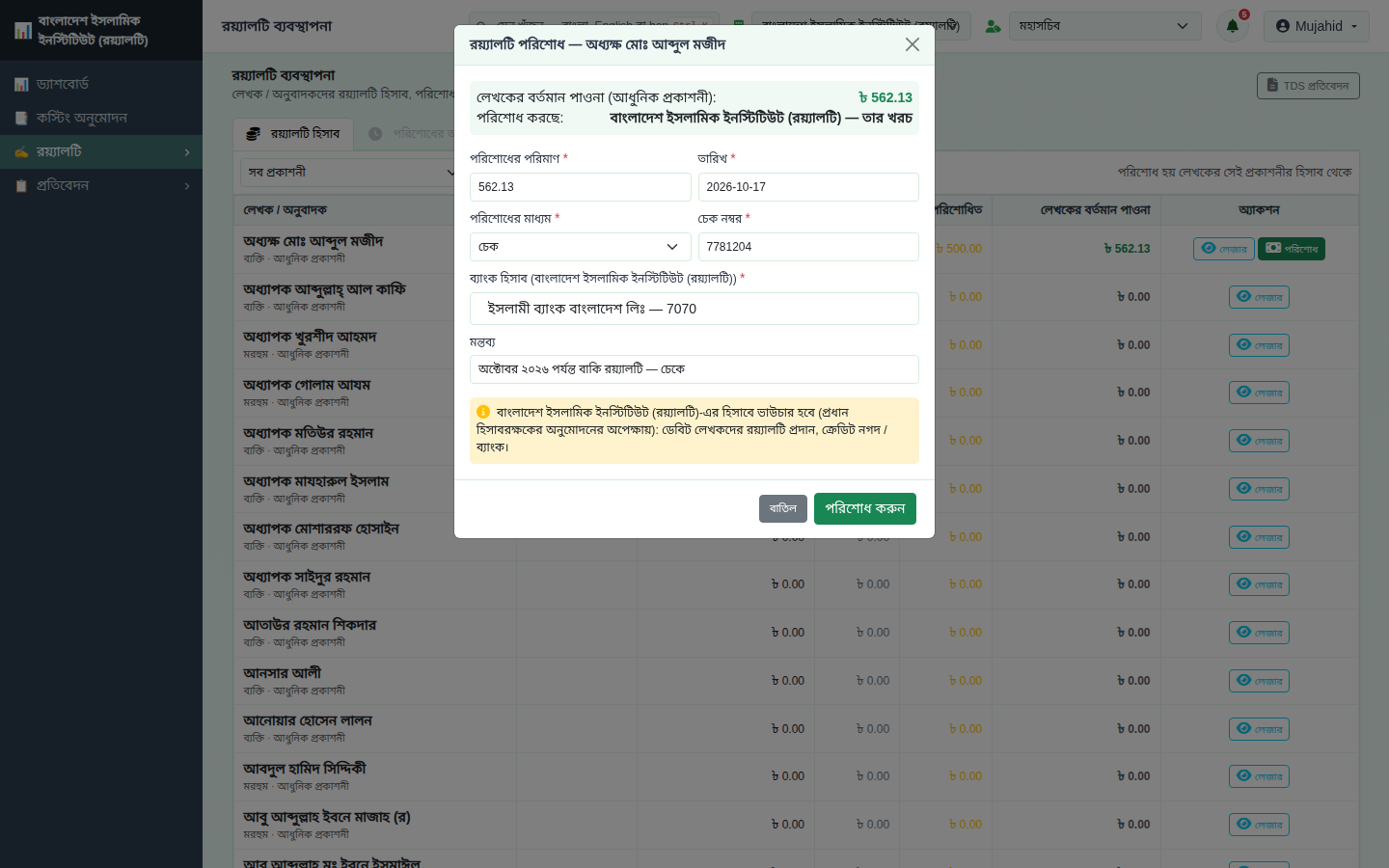Expand the প্রতিবেদন sidebar menu chevron
The image size is (1389, 868).
point(187,186)
